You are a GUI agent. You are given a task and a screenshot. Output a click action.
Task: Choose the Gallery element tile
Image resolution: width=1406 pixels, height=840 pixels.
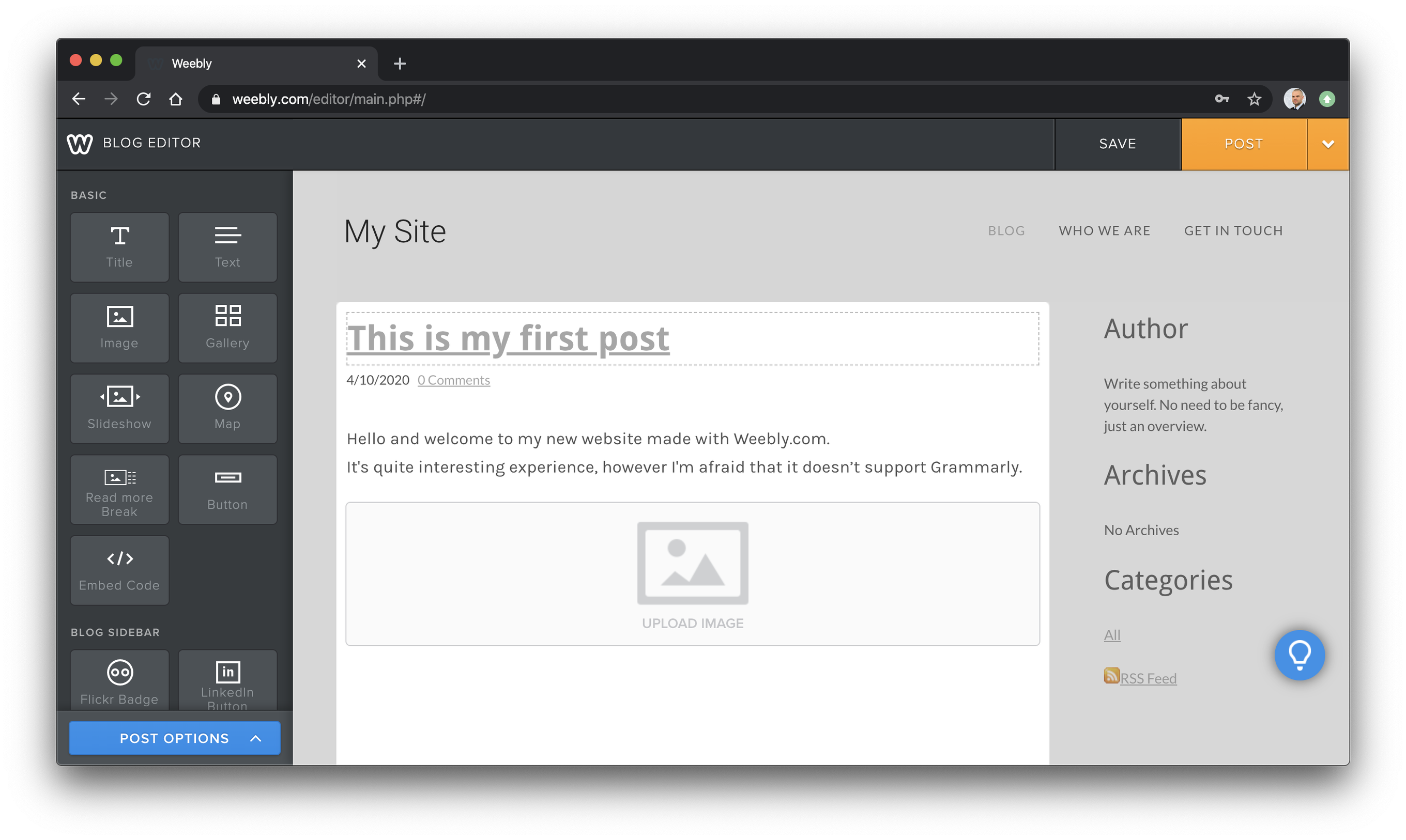tap(227, 328)
